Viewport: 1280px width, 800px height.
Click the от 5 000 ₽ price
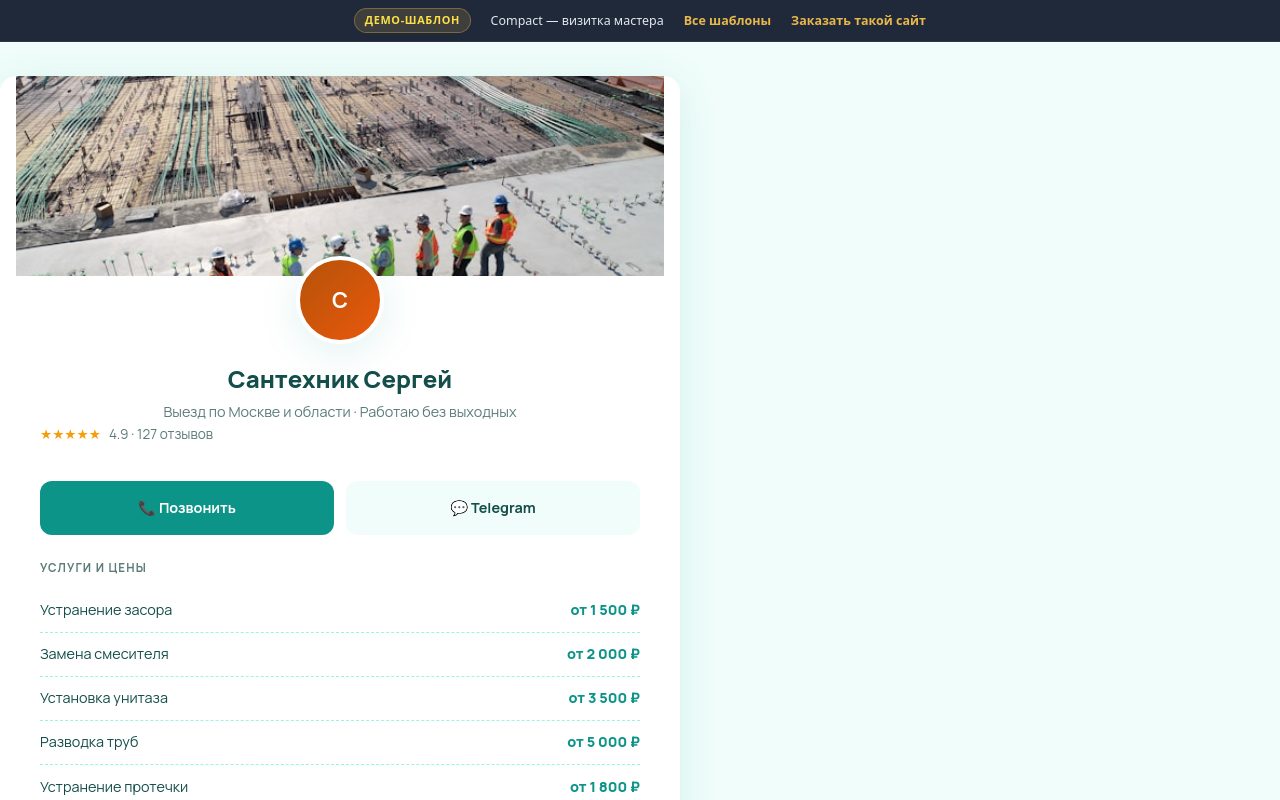603,742
